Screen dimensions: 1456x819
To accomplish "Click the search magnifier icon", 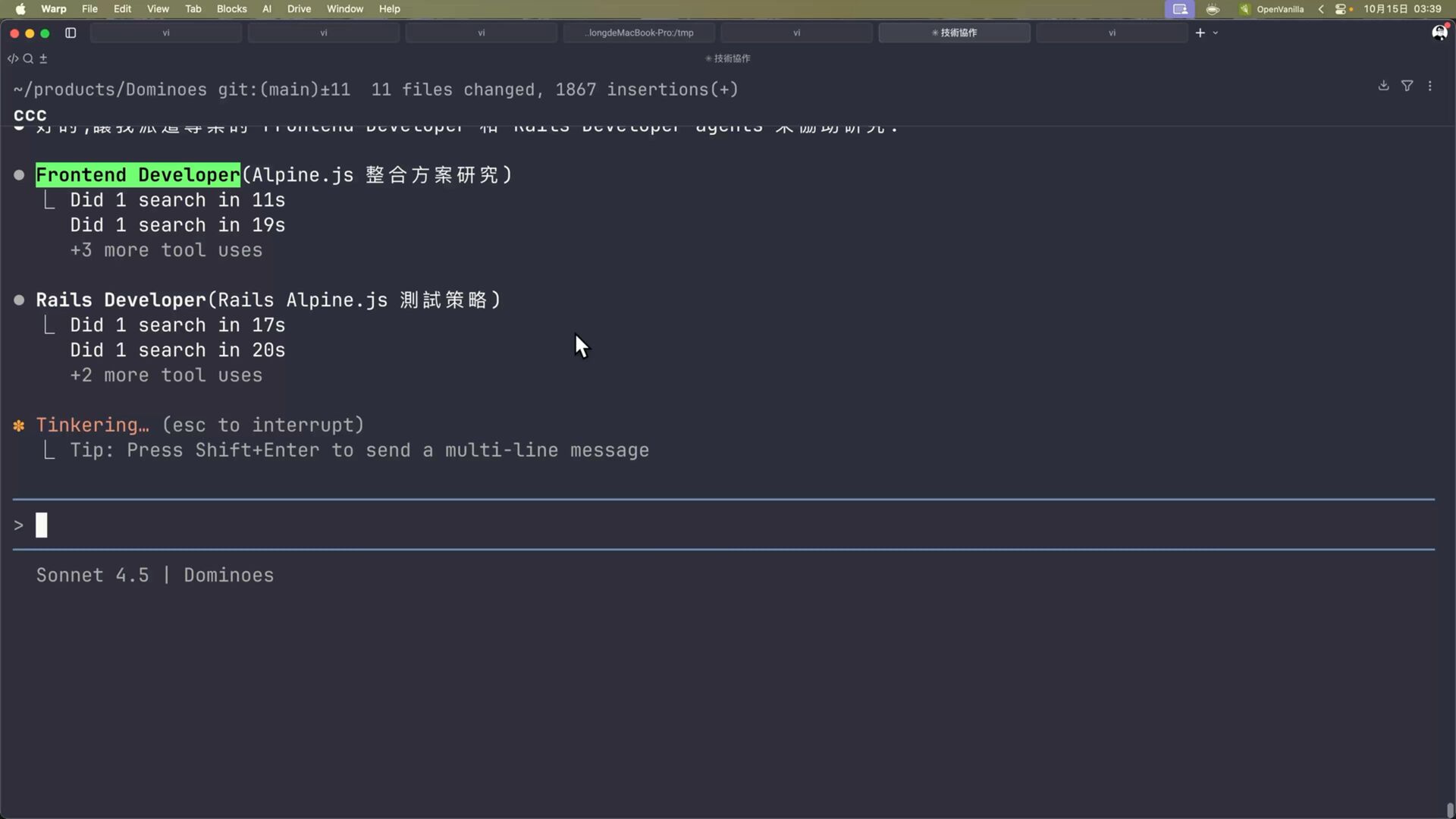I will 28,58.
